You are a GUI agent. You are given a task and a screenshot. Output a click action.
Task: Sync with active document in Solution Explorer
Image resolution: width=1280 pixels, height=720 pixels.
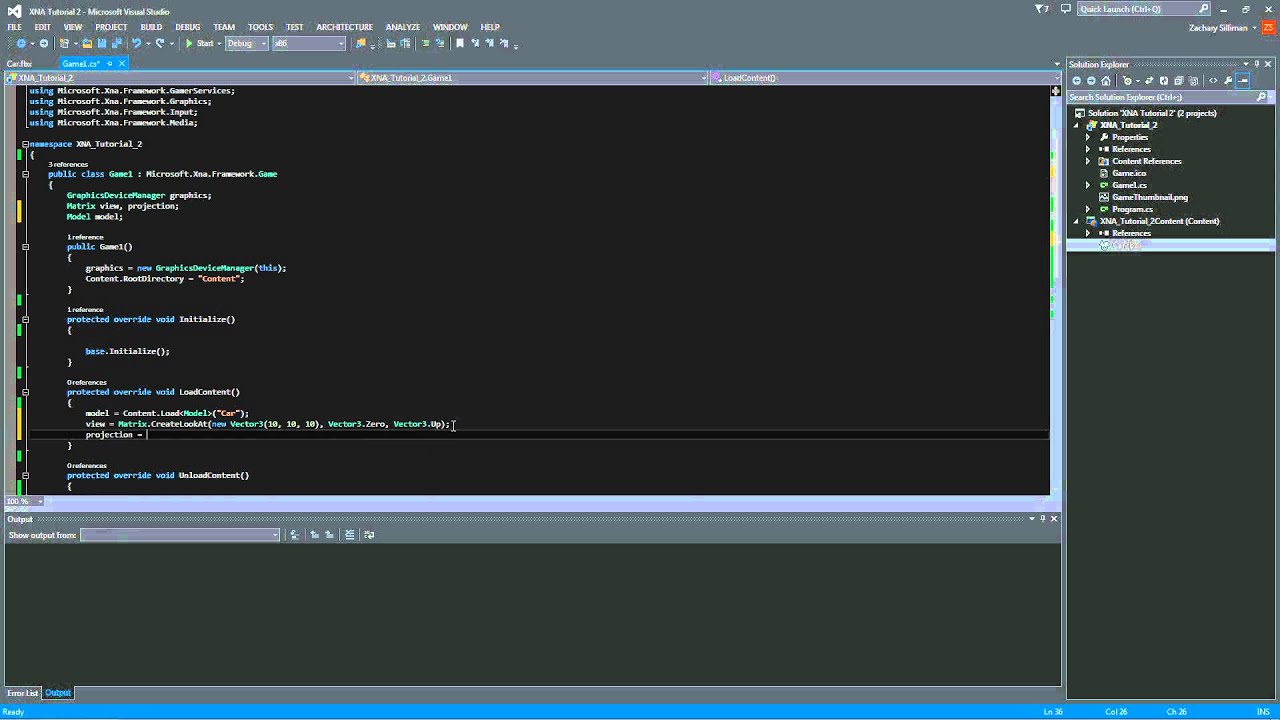(x=1149, y=81)
